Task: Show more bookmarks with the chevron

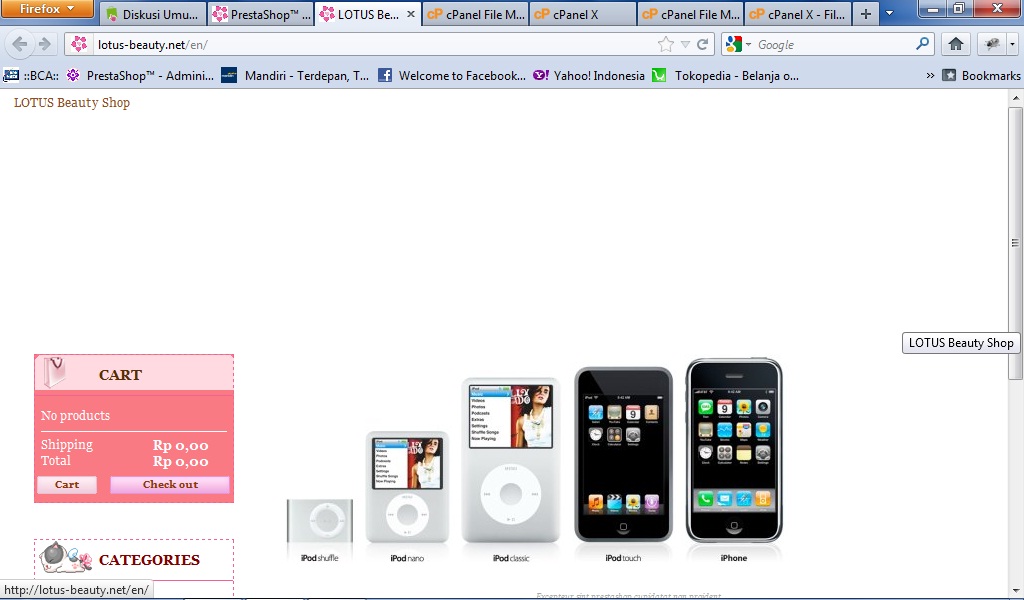Action: 930,75
